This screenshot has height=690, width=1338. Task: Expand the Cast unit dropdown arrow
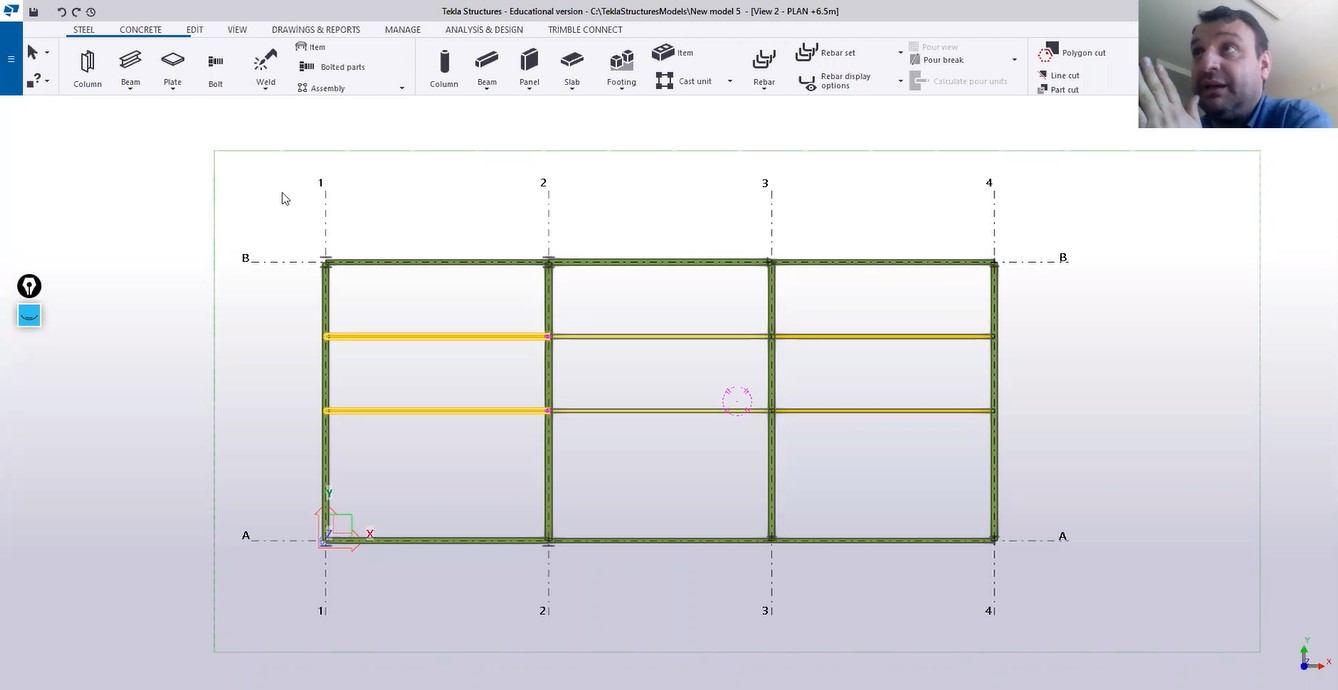click(x=729, y=81)
